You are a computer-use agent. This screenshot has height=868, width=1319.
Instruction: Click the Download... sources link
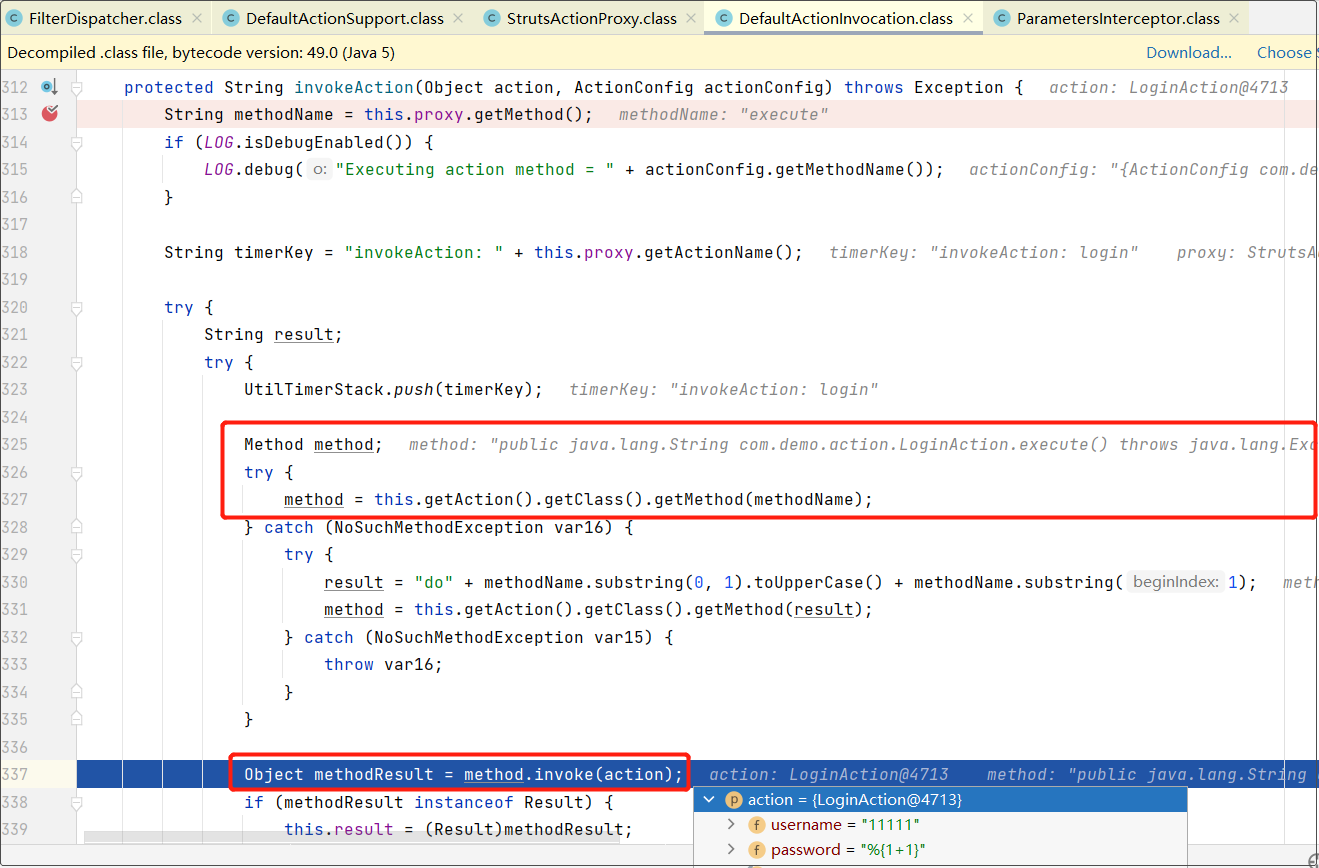point(1189,53)
